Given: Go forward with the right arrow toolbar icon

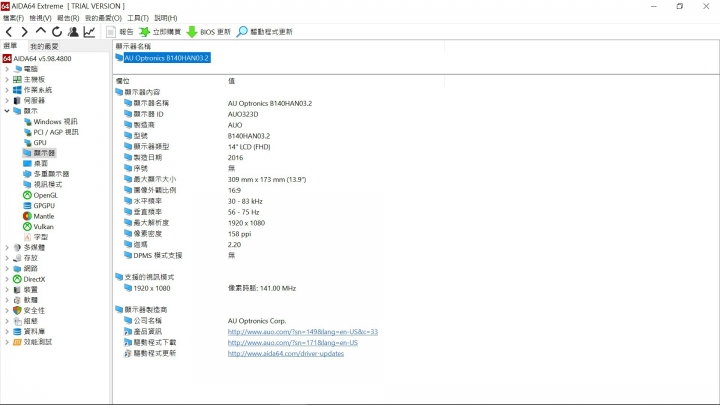Looking at the screenshot, I should 24,32.
